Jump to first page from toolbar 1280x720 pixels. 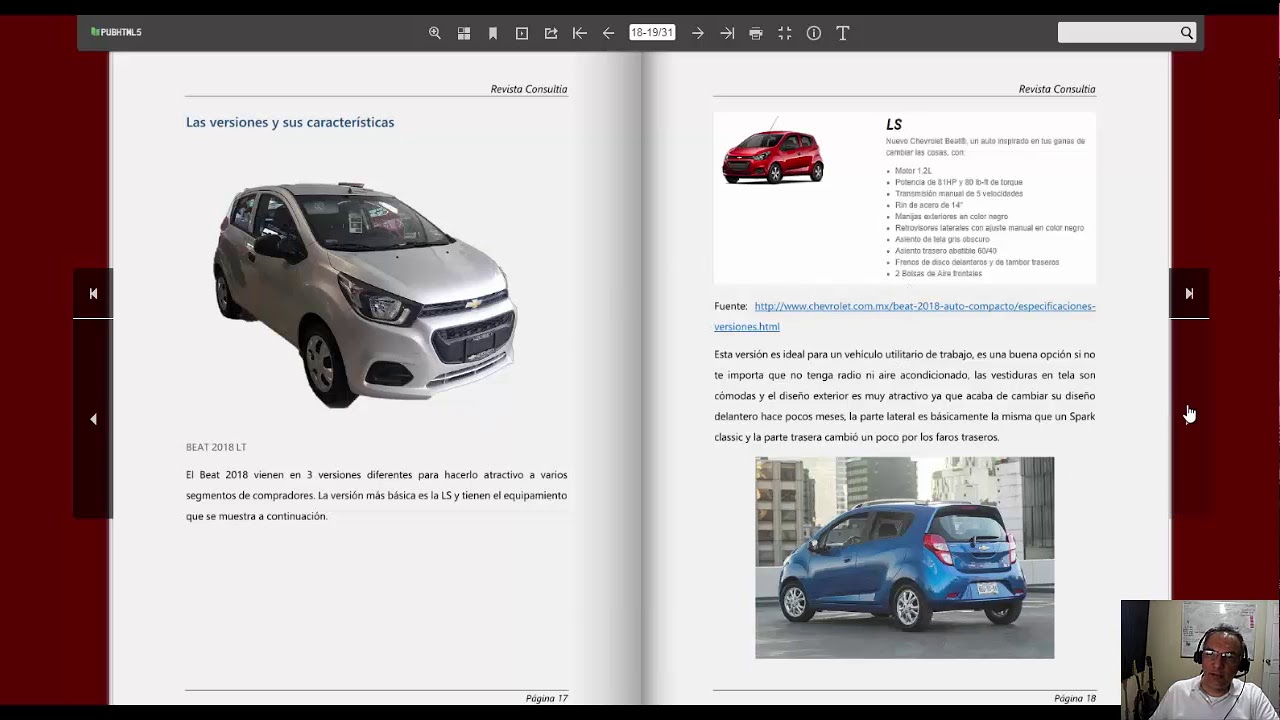pos(580,33)
